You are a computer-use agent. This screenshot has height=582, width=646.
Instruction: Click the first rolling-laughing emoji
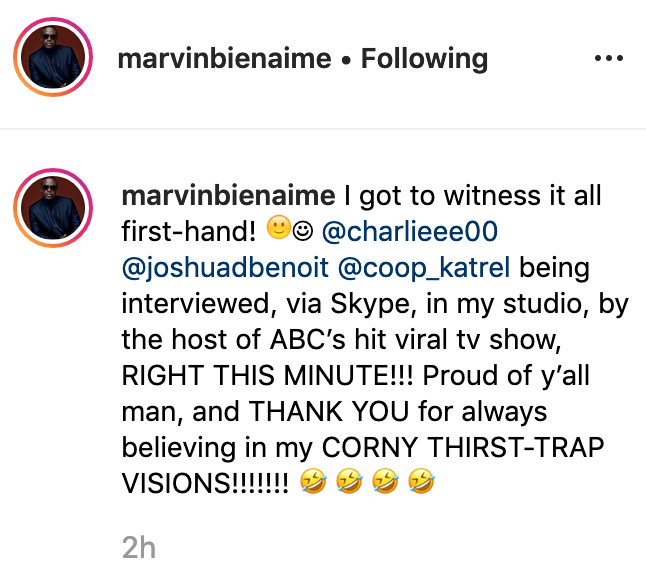tap(313, 481)
